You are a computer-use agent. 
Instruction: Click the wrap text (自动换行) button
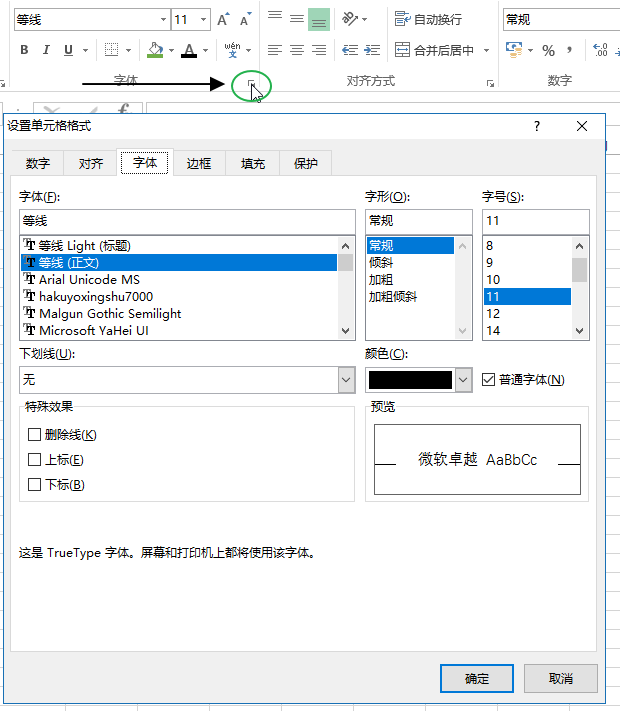pos(429,19)
